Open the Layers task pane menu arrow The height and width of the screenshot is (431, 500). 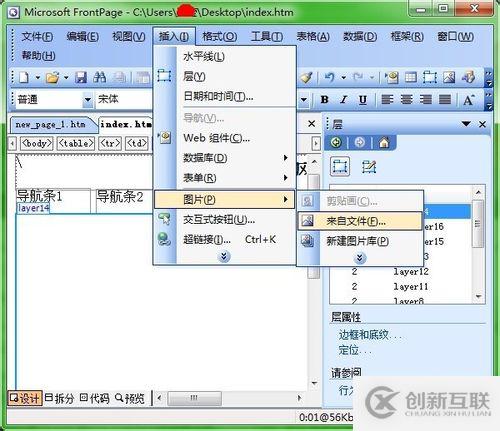click(466, 124)
